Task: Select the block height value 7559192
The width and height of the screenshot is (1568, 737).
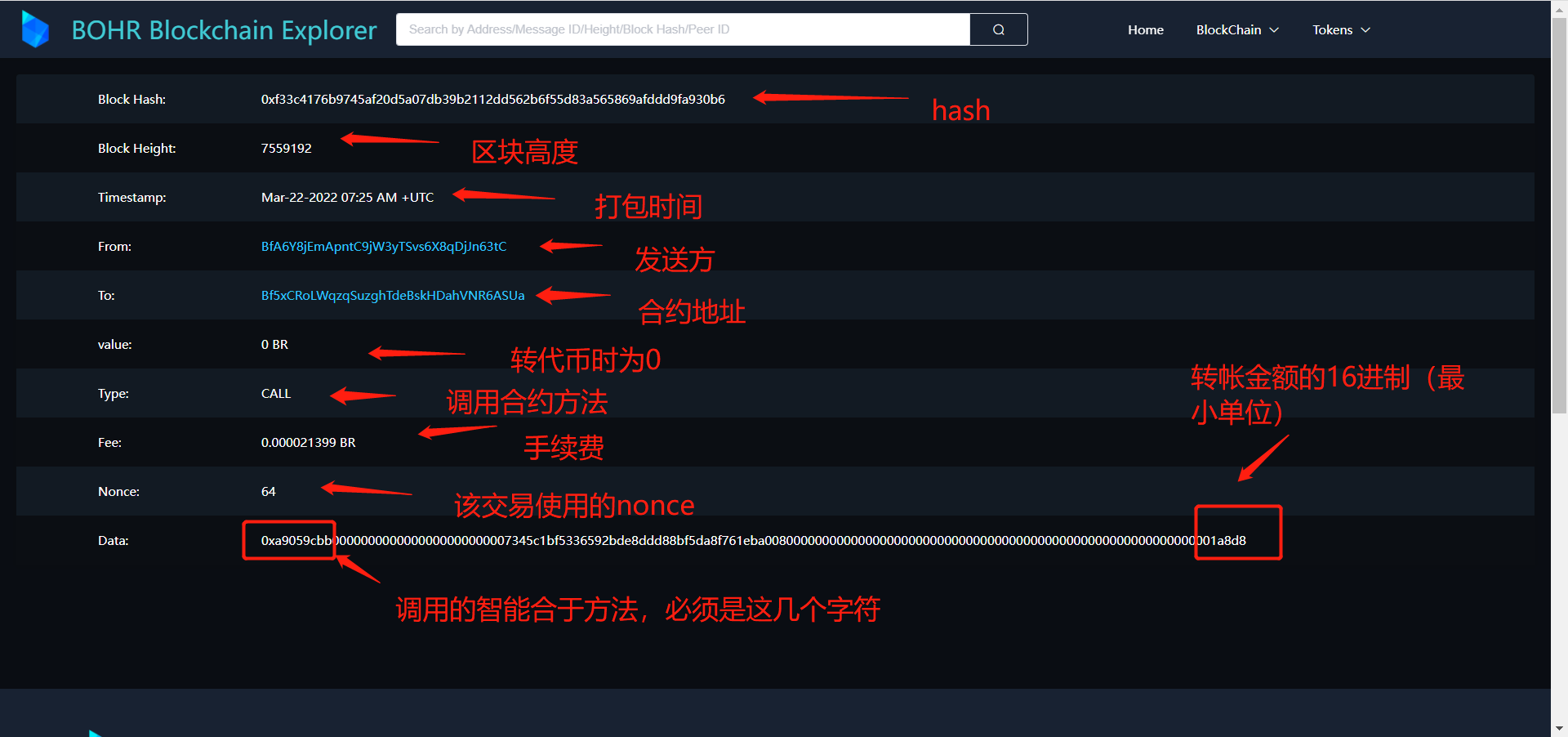Action: coord(286,148)
